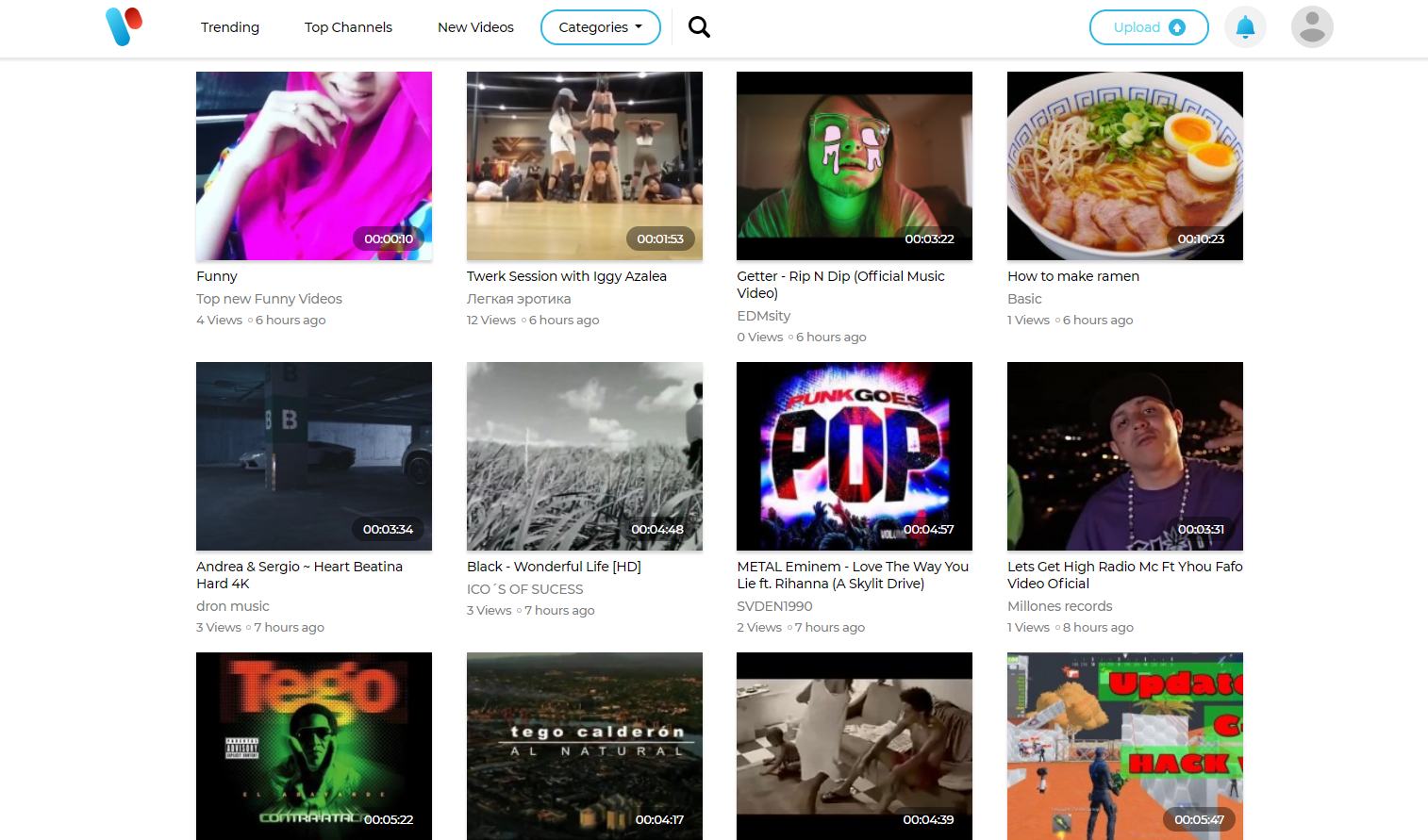Open channel 'Легкая эротика'

pos(519,299)
